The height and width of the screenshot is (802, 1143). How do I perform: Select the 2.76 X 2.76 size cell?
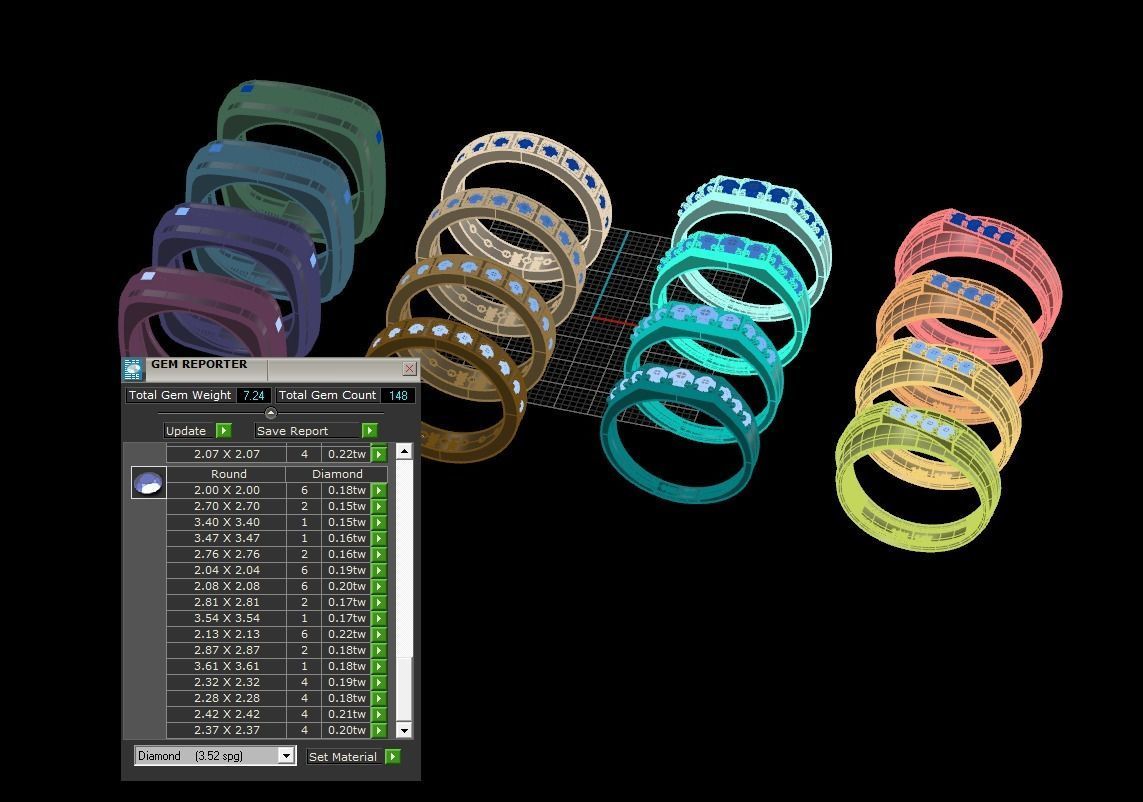coord(226,555)
